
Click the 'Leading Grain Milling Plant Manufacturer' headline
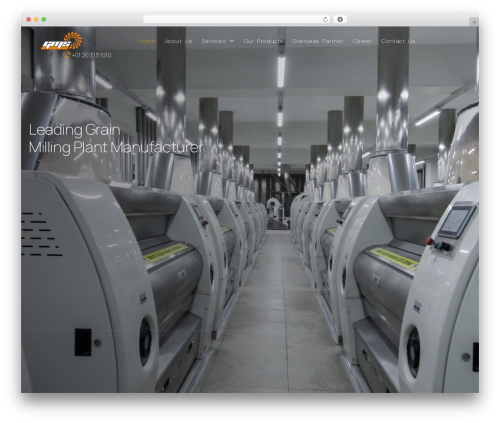tap(116, 139)
